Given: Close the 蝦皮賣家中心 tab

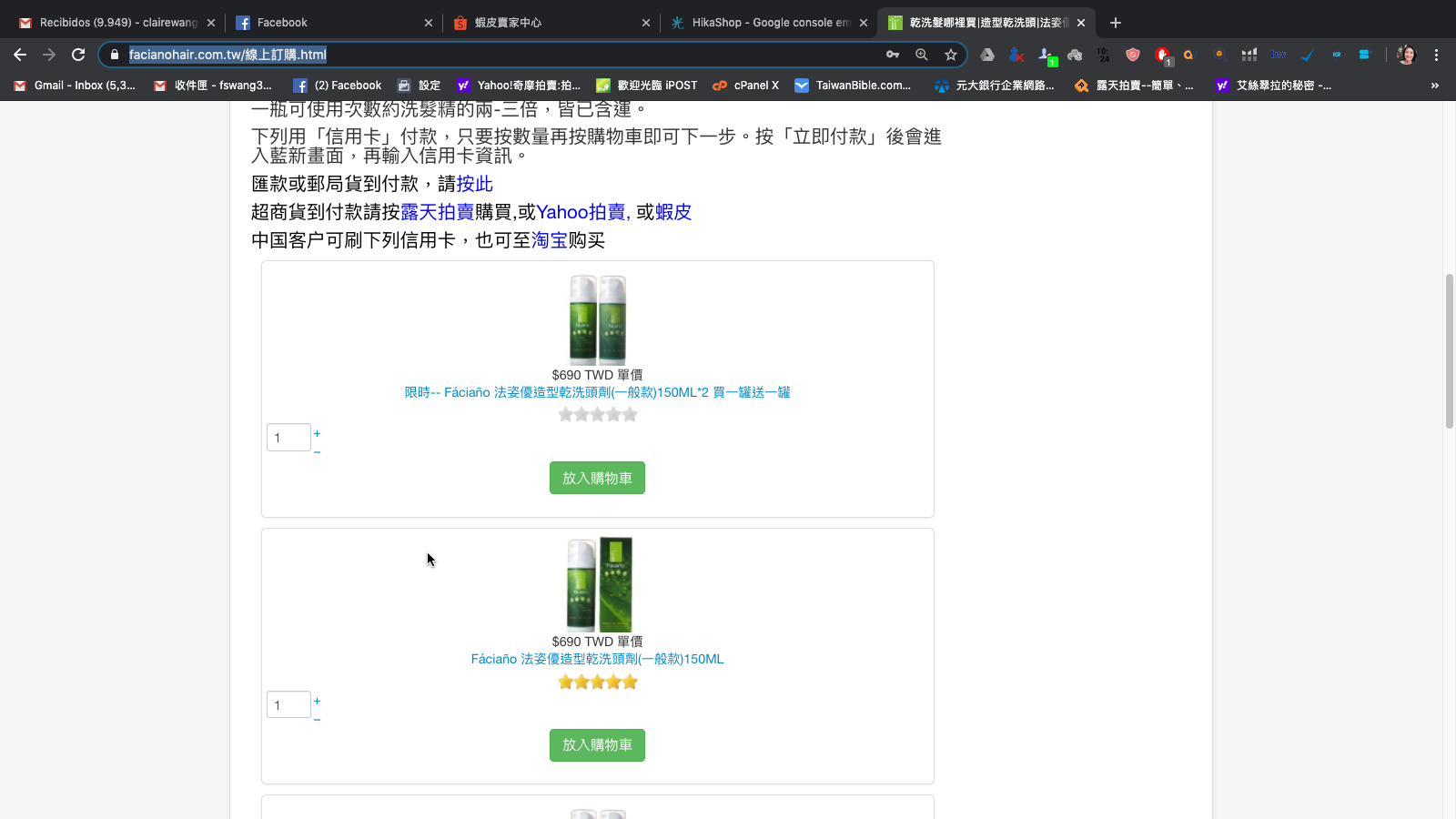Looking at the screenshot, I should [646, 23].
